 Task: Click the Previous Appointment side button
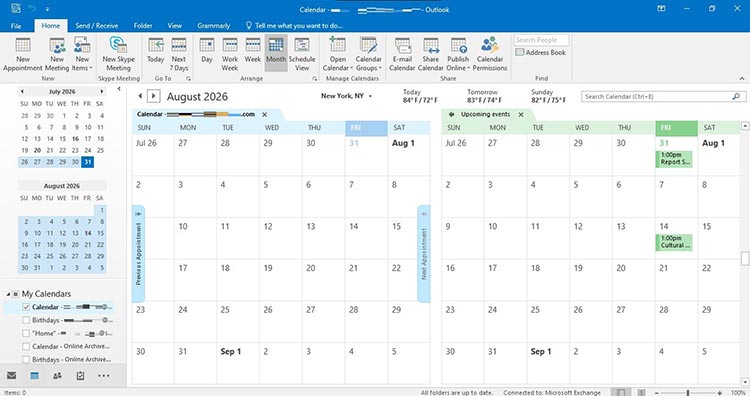click(x=138, y=254)
